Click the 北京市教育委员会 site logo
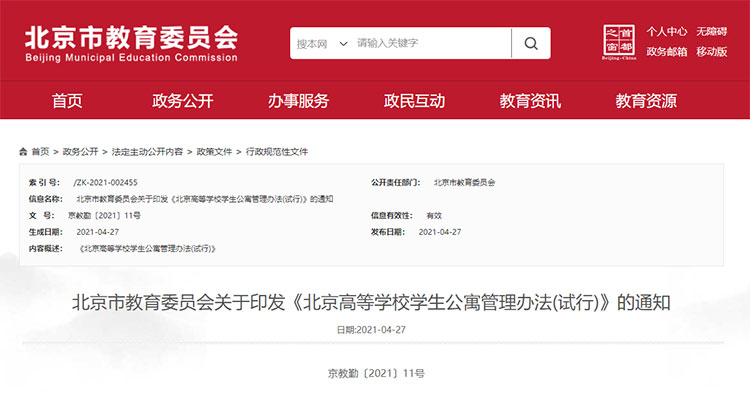Screen dimensions: 750x394 pos(132,44)
